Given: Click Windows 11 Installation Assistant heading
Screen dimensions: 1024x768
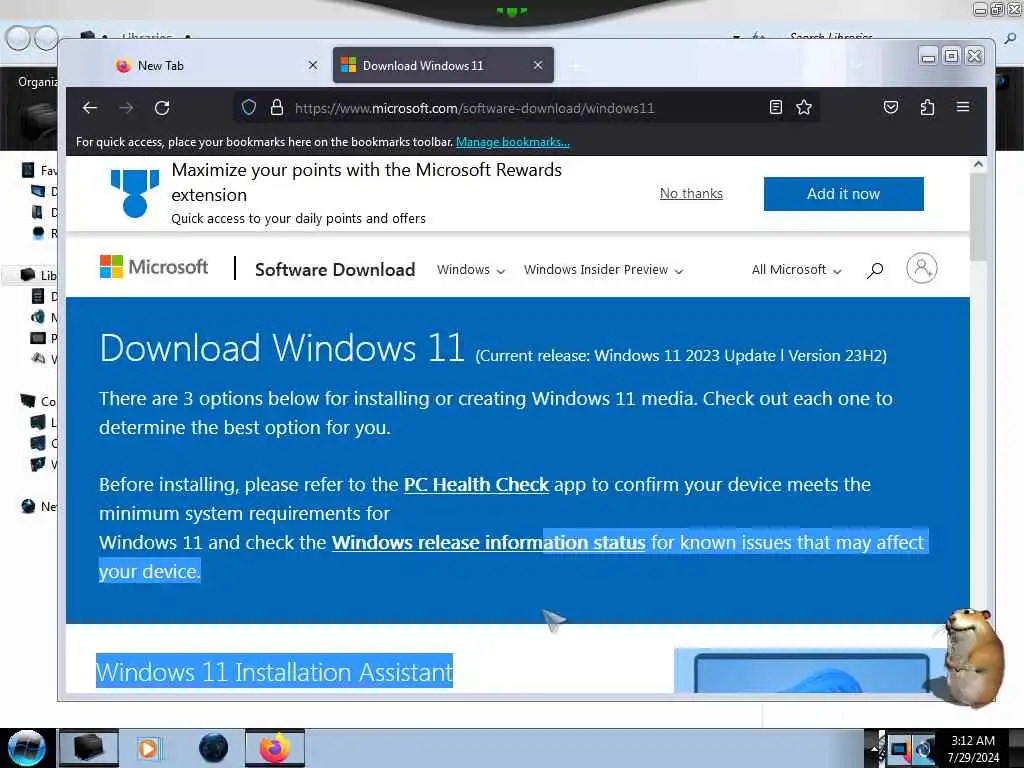Looking at the screenshot, I should 274,671.
